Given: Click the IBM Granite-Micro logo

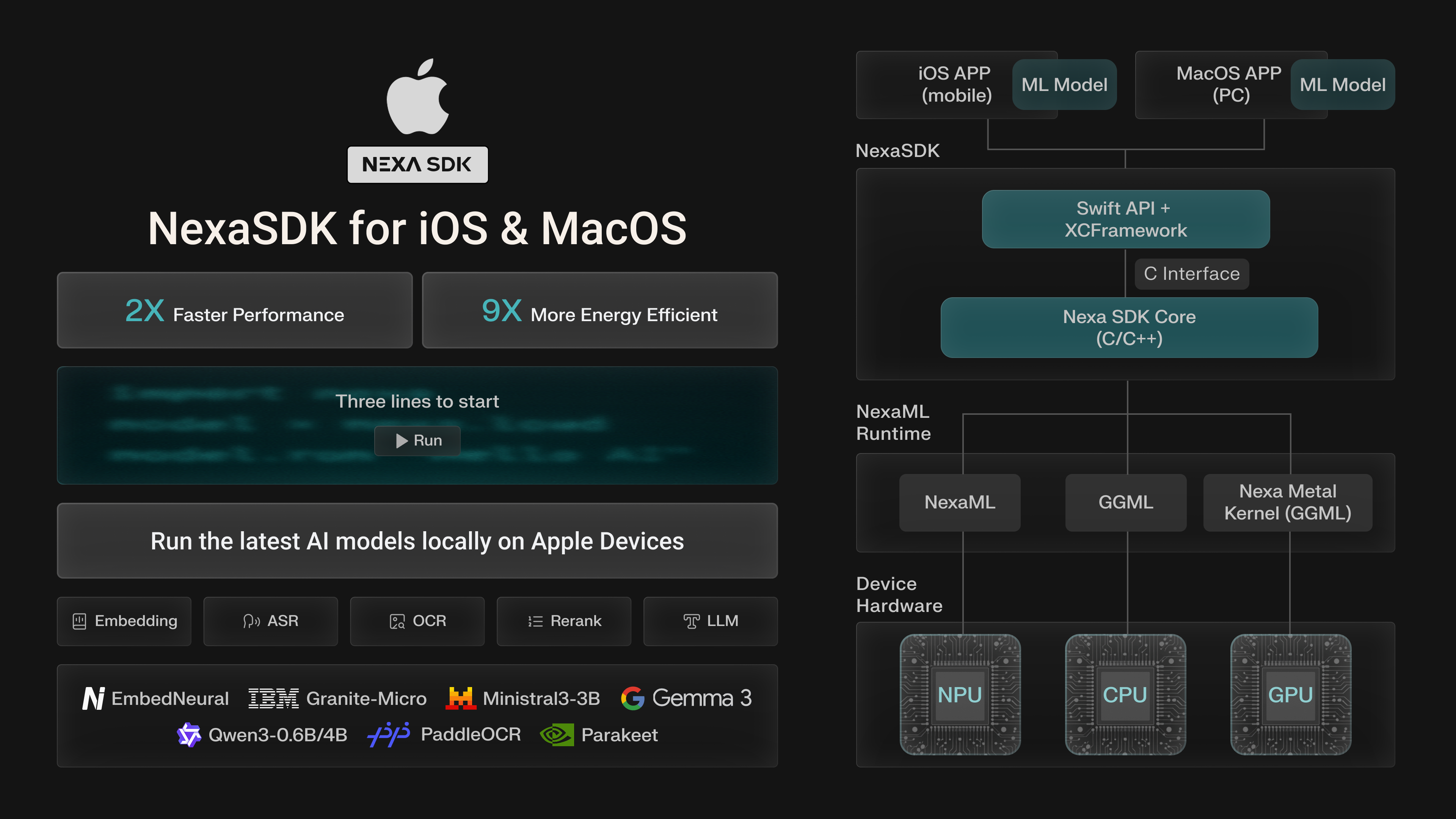Looking at the screenshot, I should pyautogui.click(x=273, y=698).
